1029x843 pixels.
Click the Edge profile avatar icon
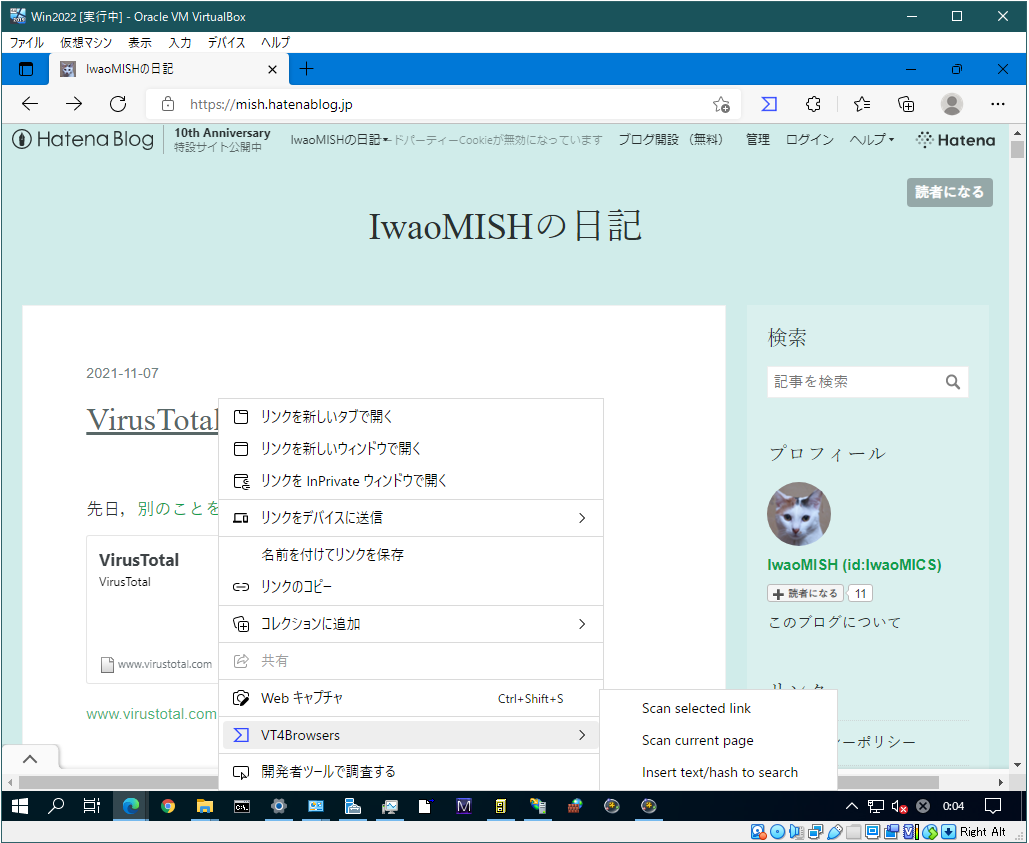(952, 104)
